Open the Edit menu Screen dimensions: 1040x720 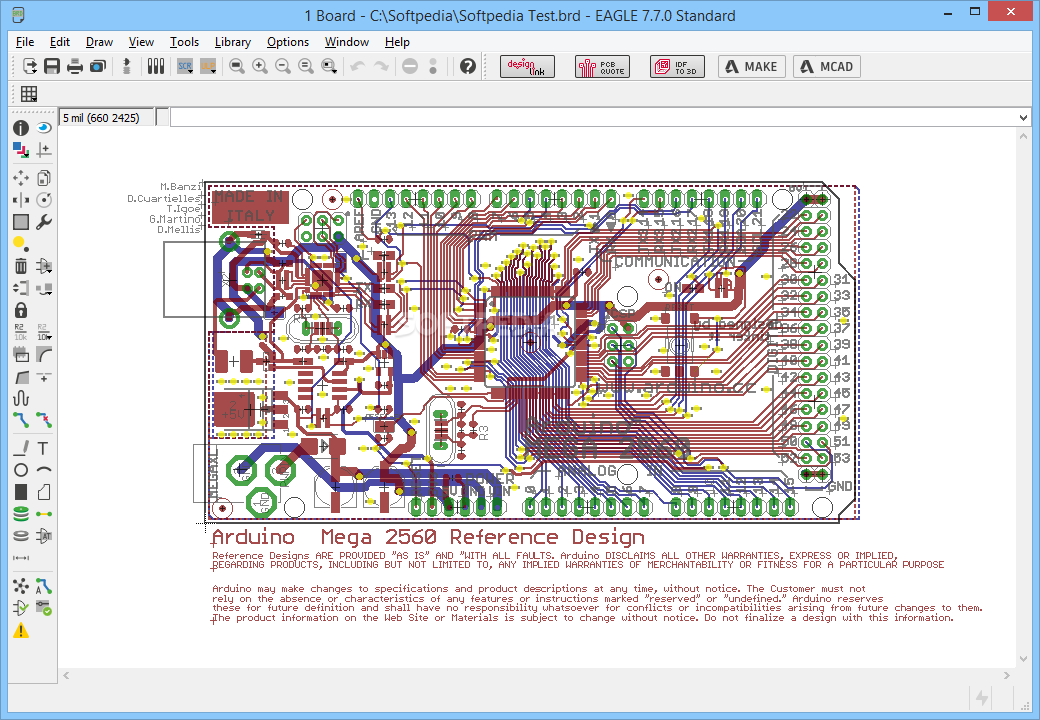point(60,42)
